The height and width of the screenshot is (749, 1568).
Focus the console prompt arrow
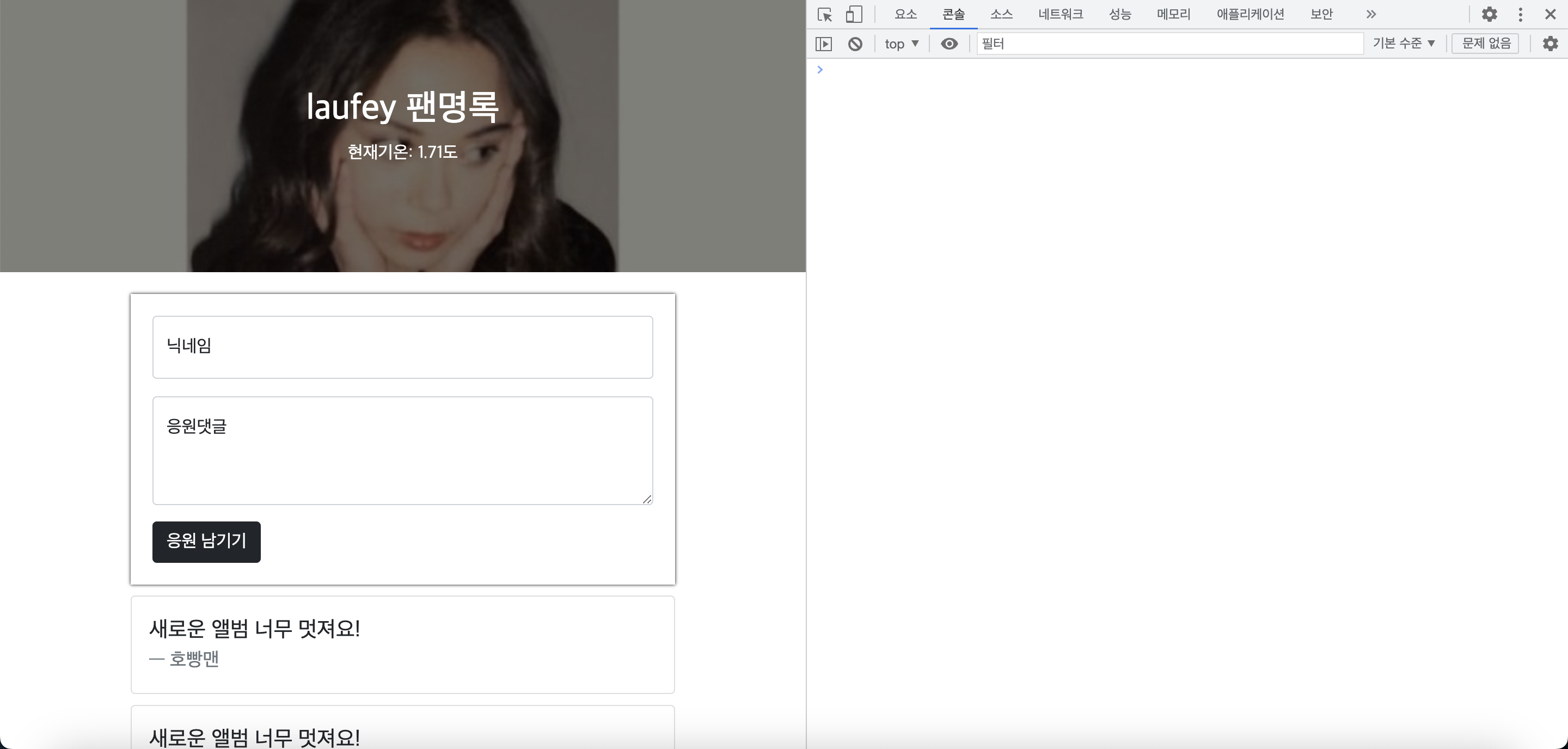coord(820,69)
